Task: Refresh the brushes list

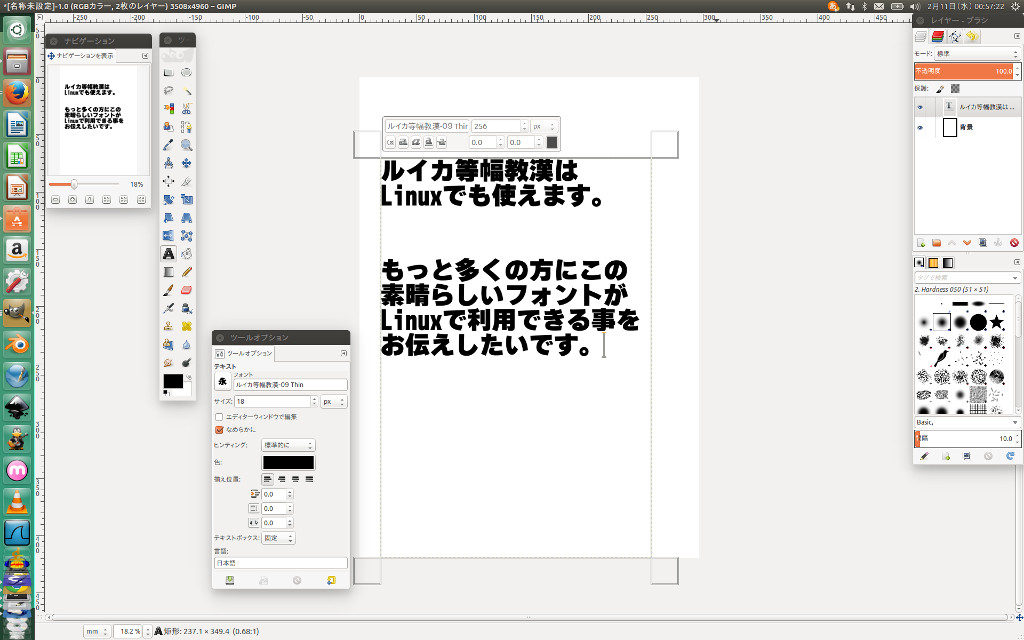Action: [1010, 456]
